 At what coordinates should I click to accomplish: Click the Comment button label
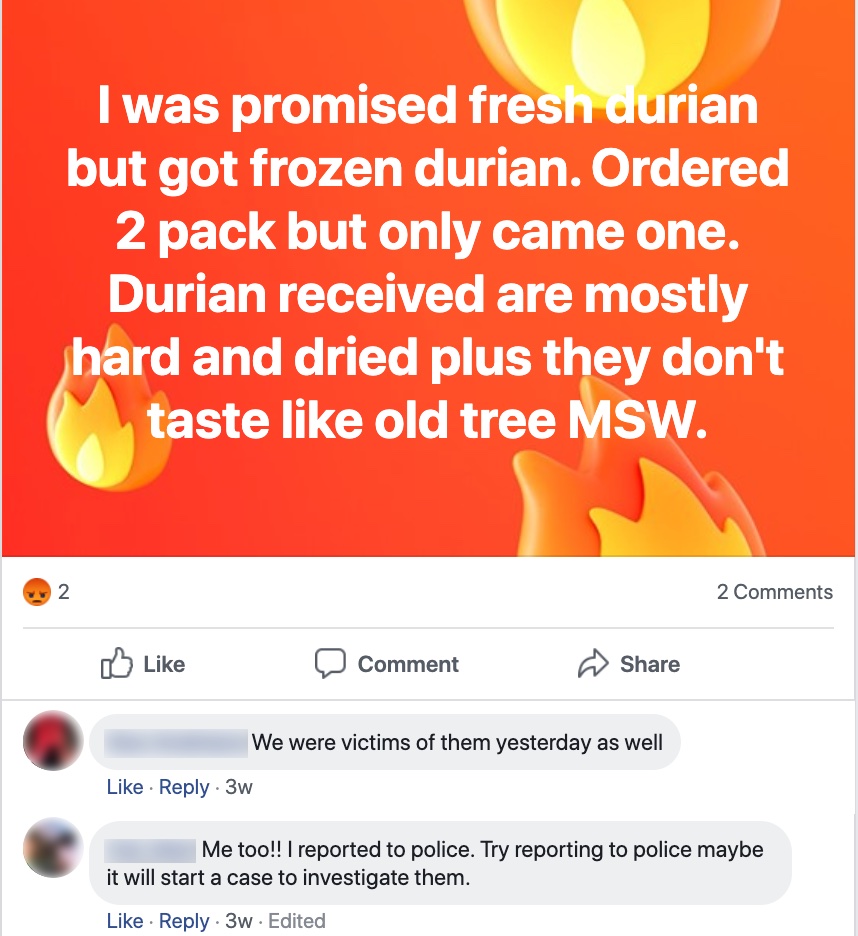(408, 664)
